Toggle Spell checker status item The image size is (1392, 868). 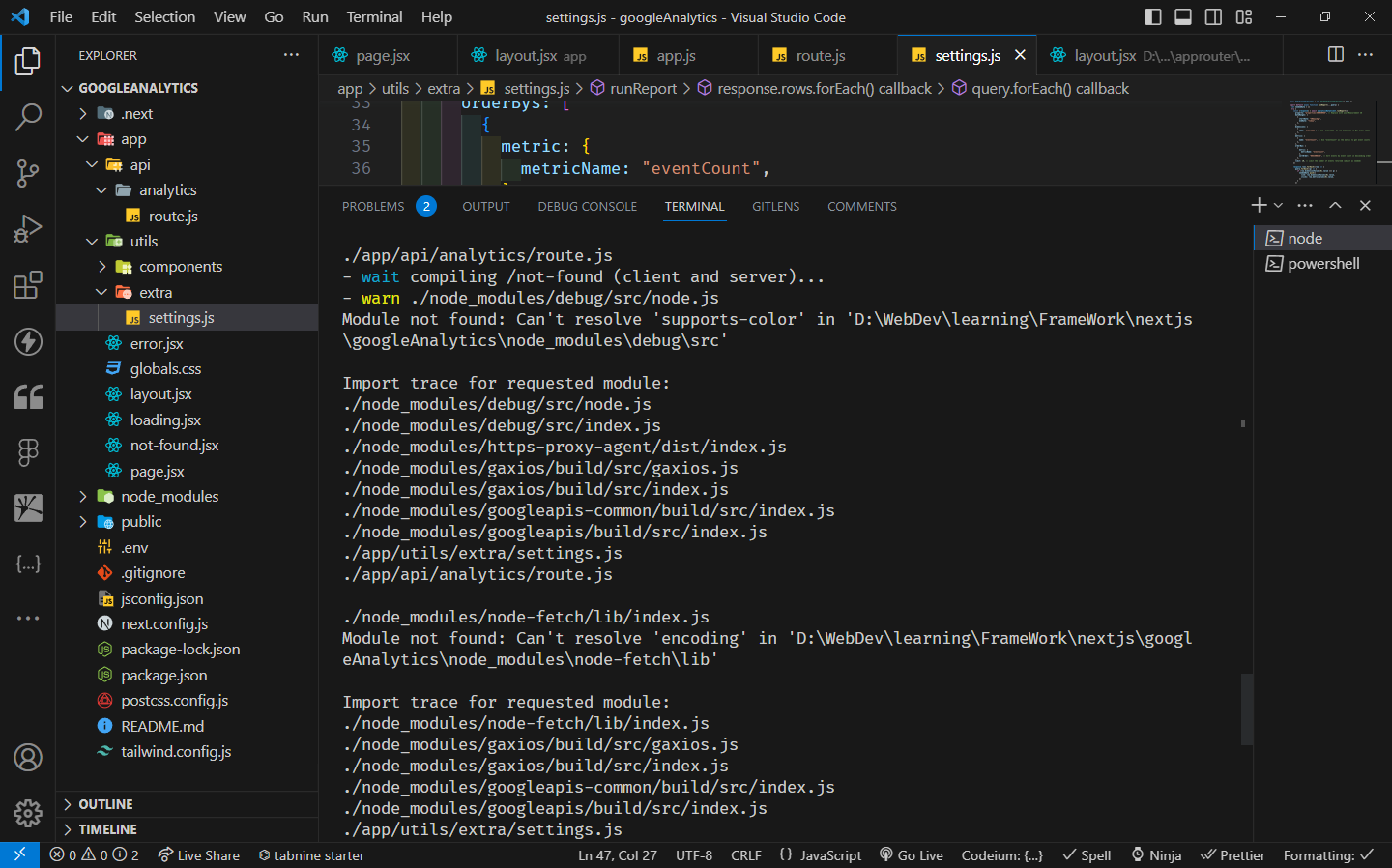[x=1087, y=855]
